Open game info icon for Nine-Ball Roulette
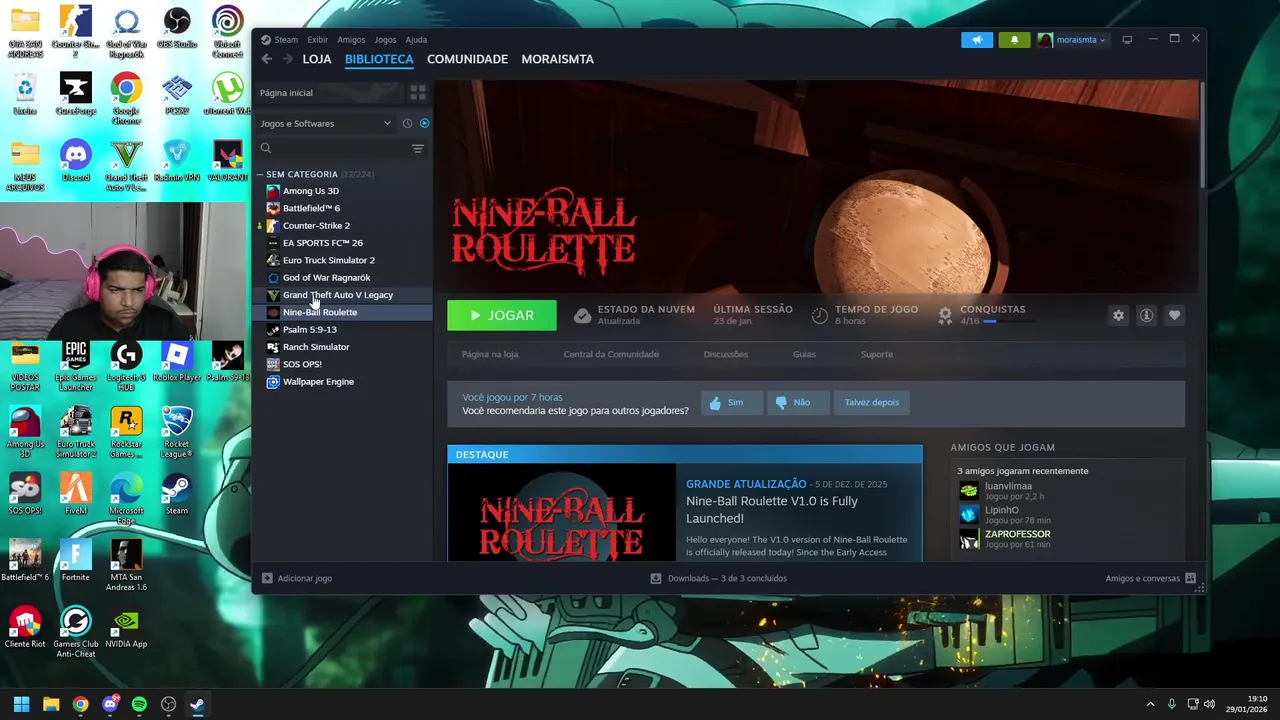The image size is (1280, 720). coord(1146,315)
